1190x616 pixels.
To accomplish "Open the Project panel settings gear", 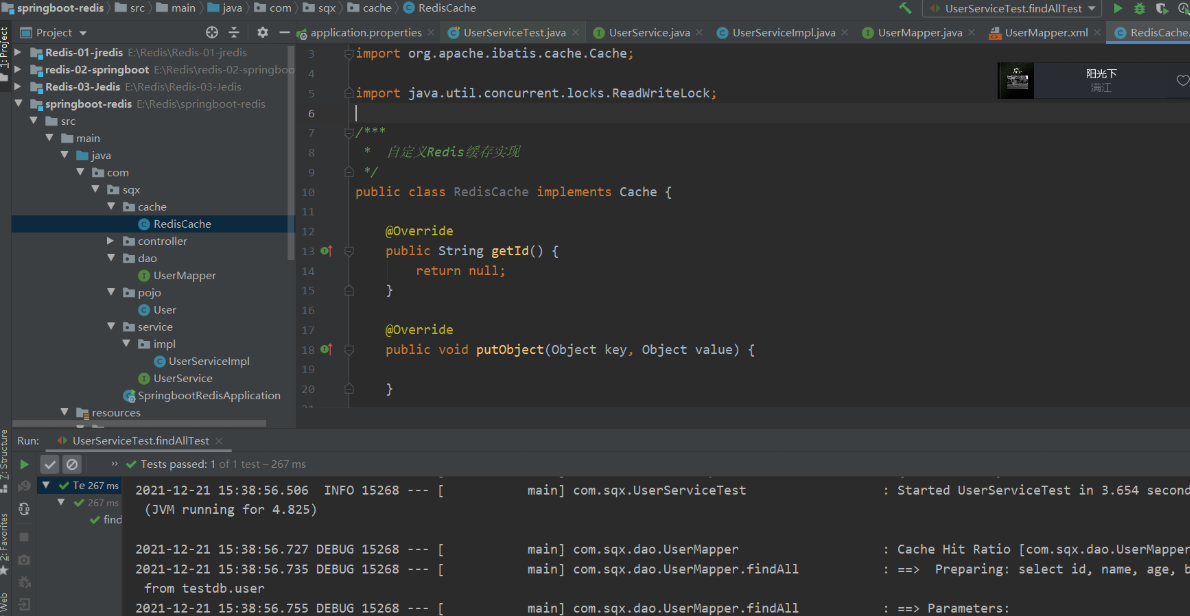I will point(263,33).
